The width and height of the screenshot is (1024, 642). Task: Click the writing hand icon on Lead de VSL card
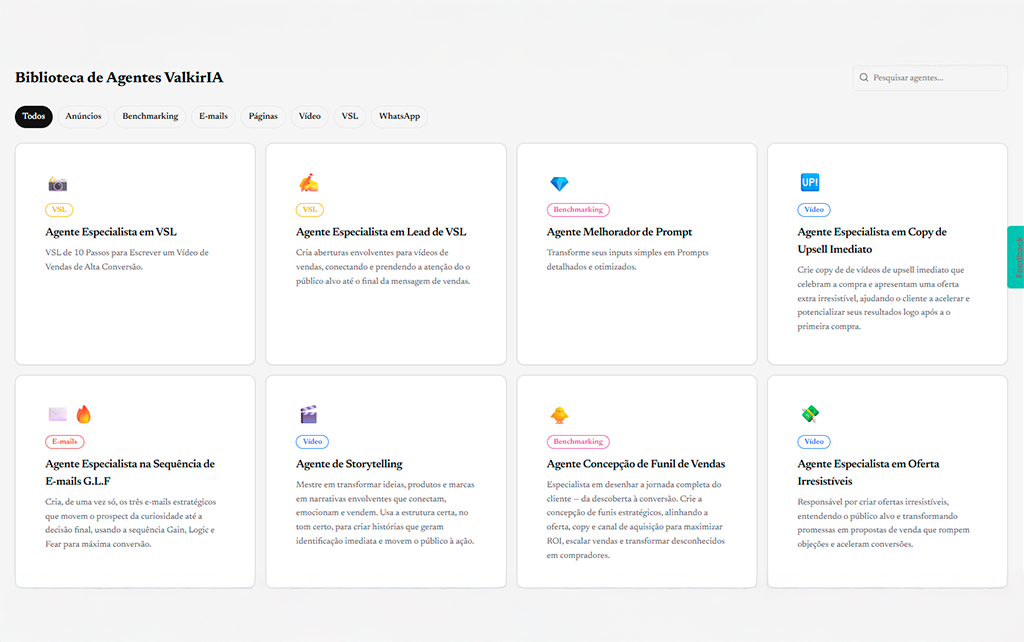(x=308, y=183)
